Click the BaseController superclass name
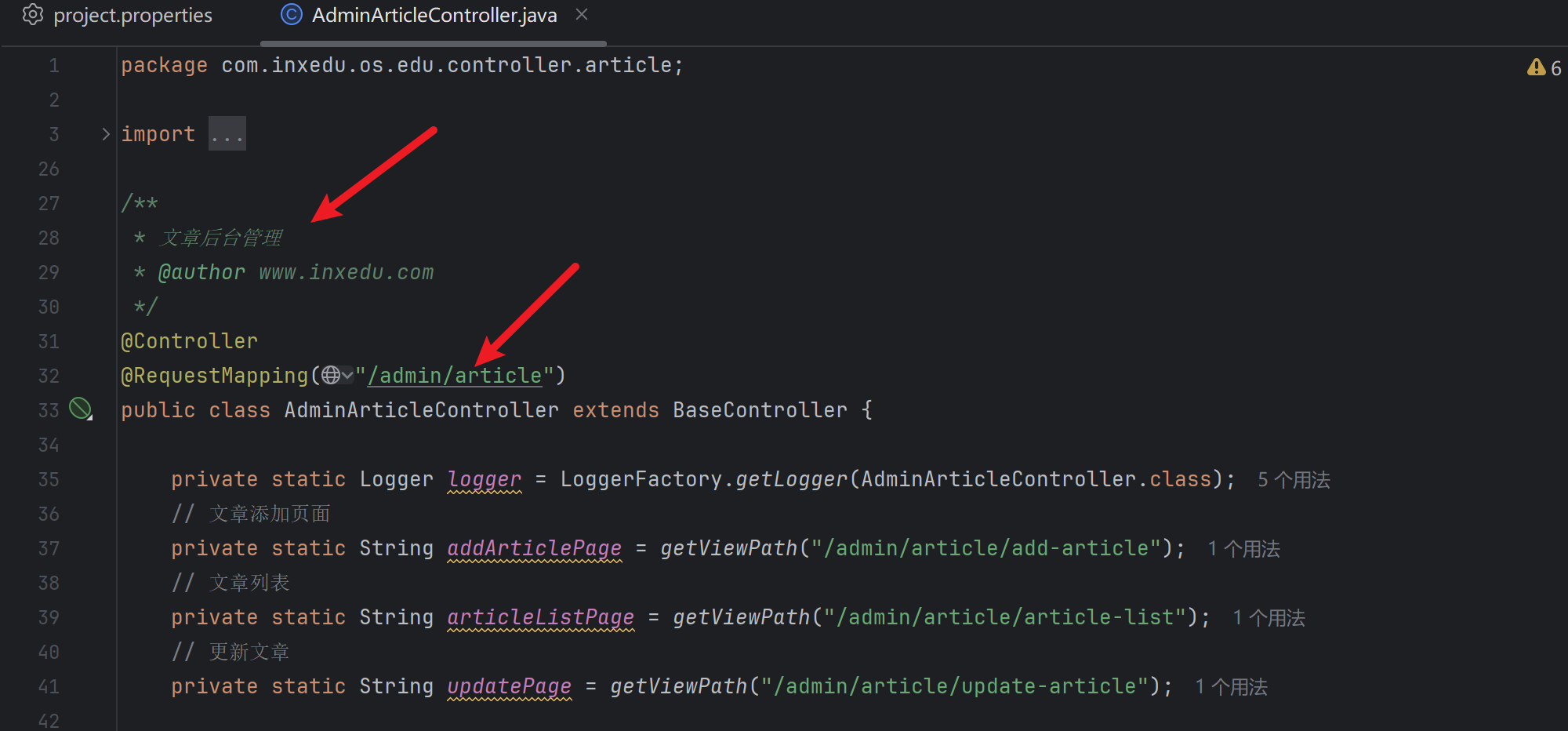The width and height of the screenshot is (1568, 731). (x=760, y=410)
